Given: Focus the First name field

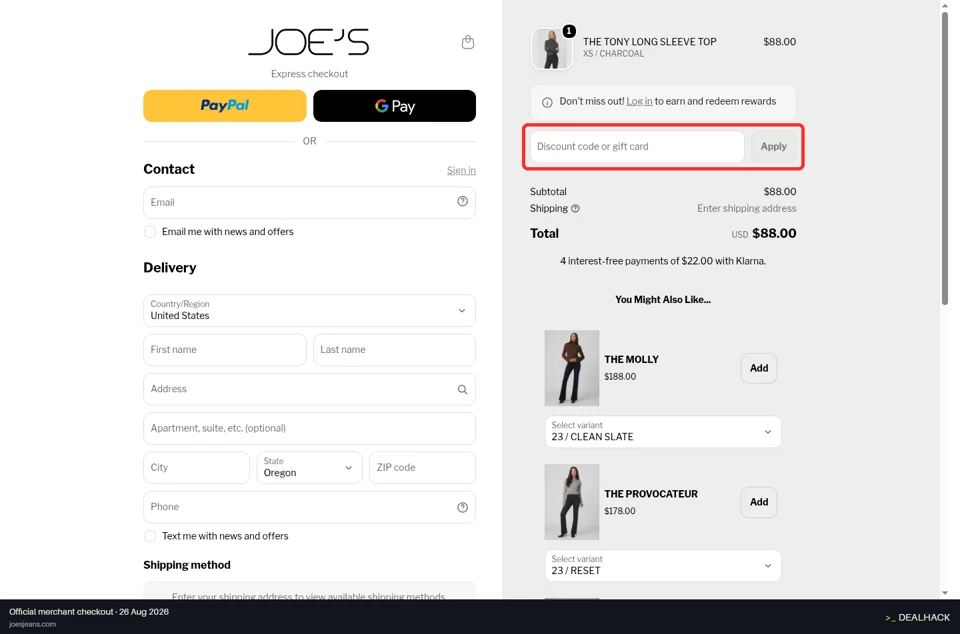Looking at the screenshot, I should (x=225, y=350).
